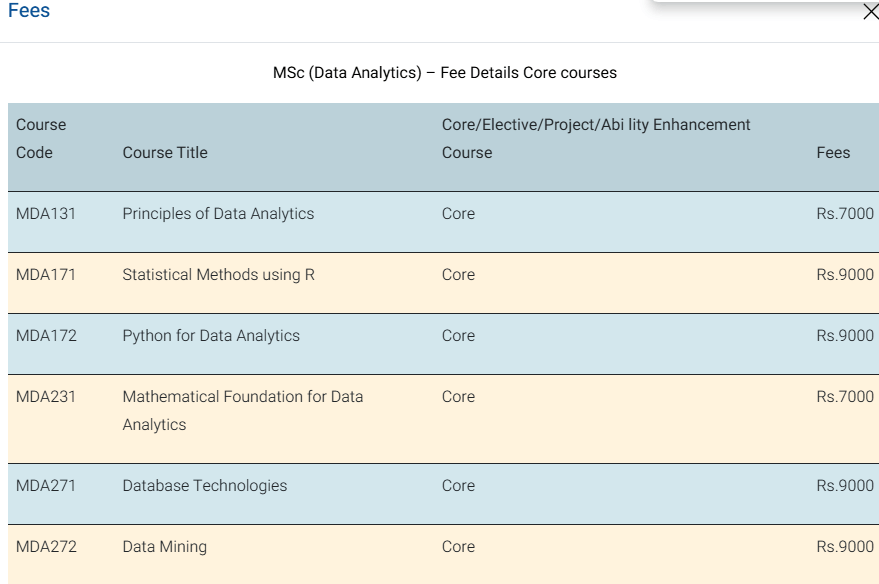The image size is (879, 584).
Task: Click the Rs.9000 fee for Python course
Action: pyautogui.click(x=844, y=336)
